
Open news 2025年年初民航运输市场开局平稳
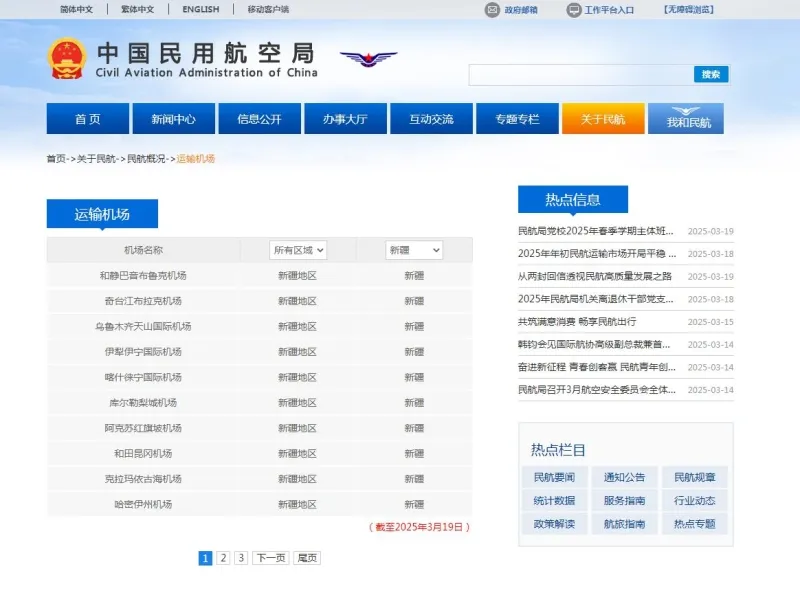tap(597, 254)
